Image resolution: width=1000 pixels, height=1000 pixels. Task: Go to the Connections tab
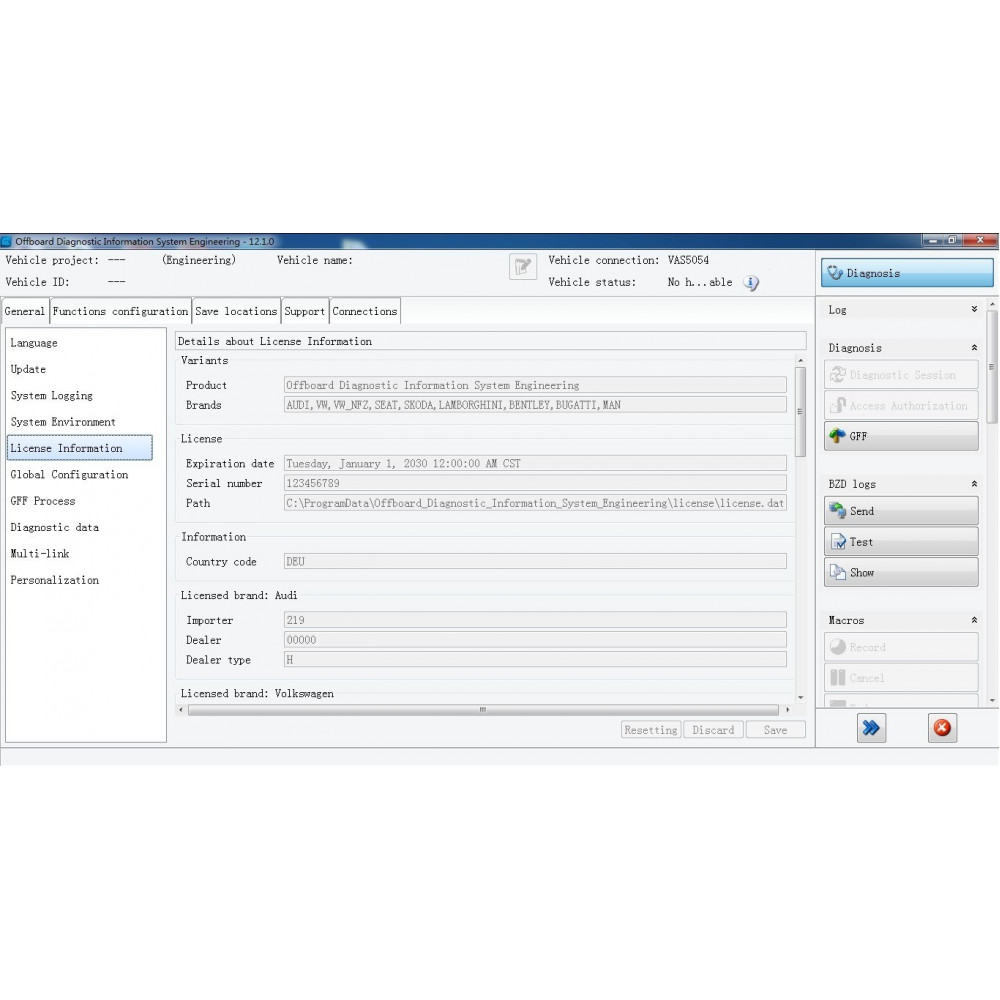point(365,311)
